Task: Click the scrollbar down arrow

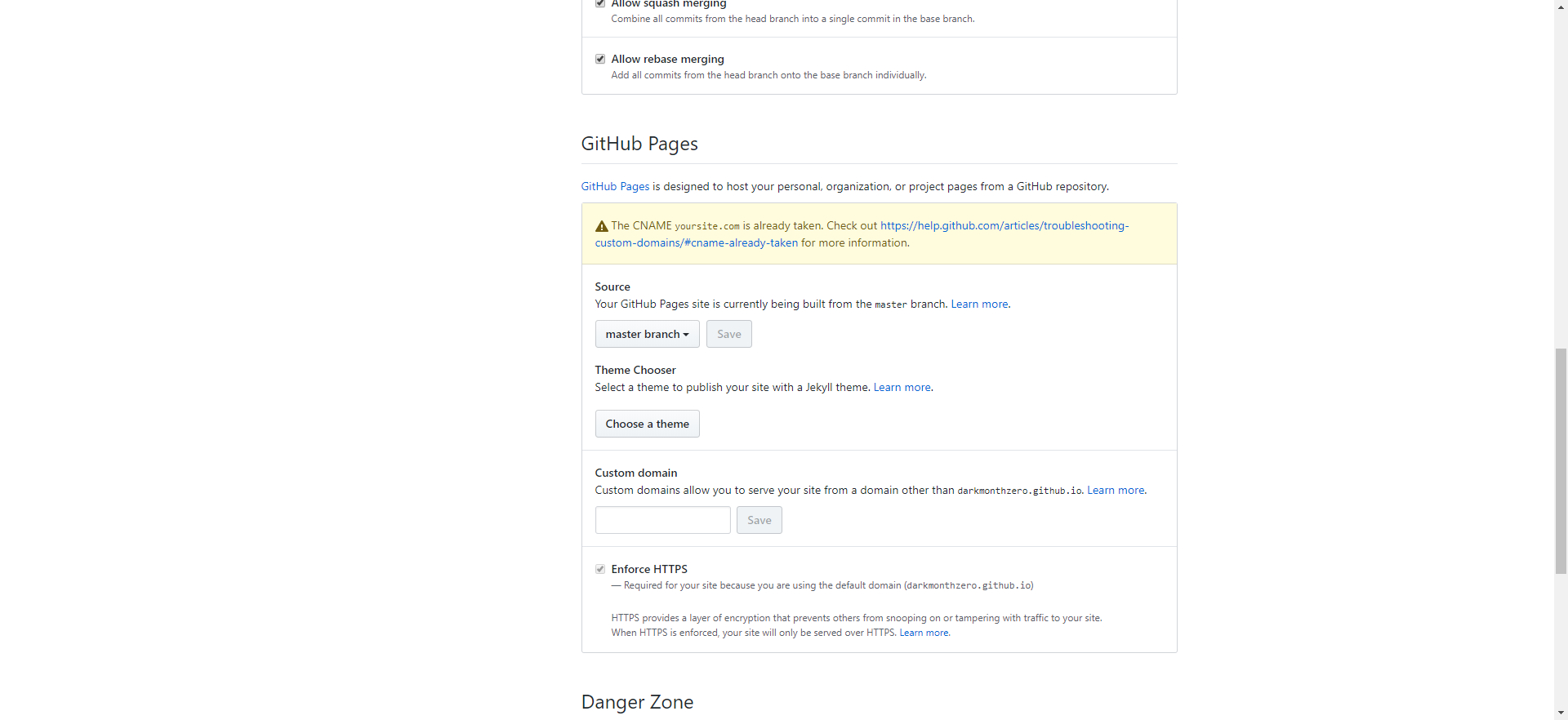Action: [1561, 713]
